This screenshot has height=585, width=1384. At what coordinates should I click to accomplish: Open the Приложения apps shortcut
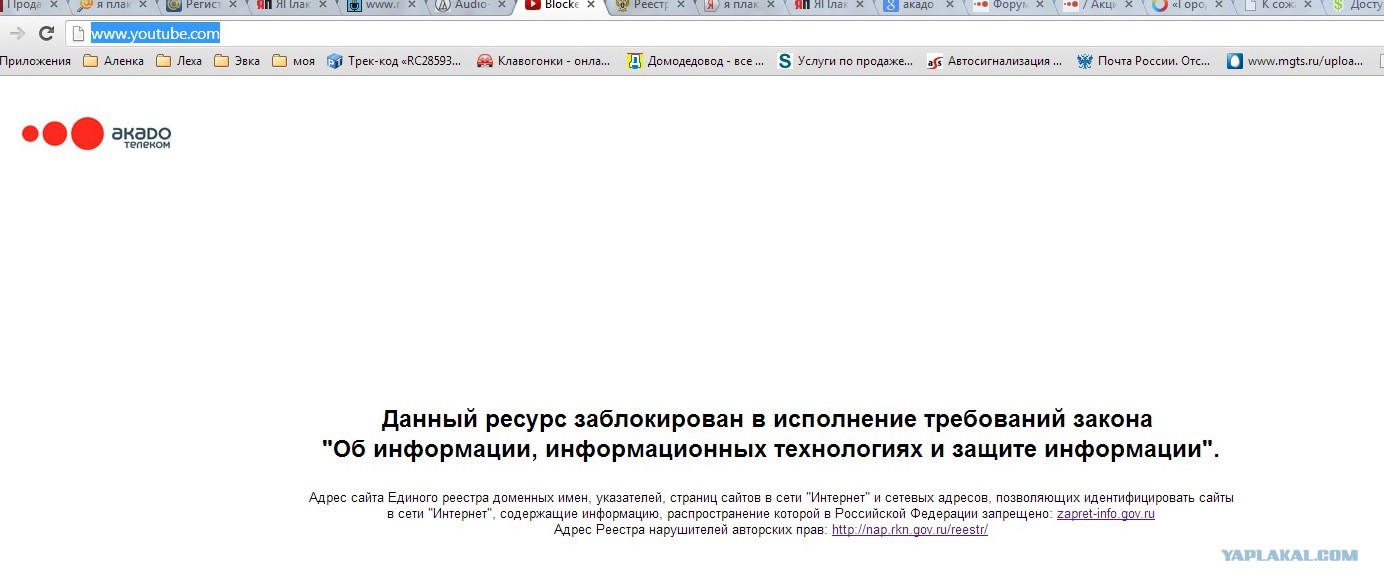coord(36,61)
